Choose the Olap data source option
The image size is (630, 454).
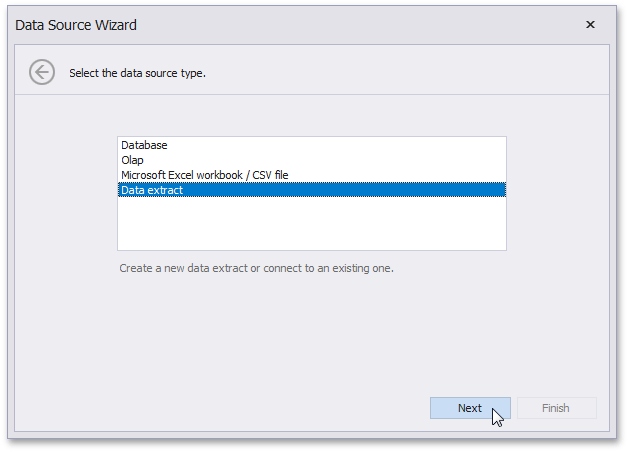coord(132,160)
